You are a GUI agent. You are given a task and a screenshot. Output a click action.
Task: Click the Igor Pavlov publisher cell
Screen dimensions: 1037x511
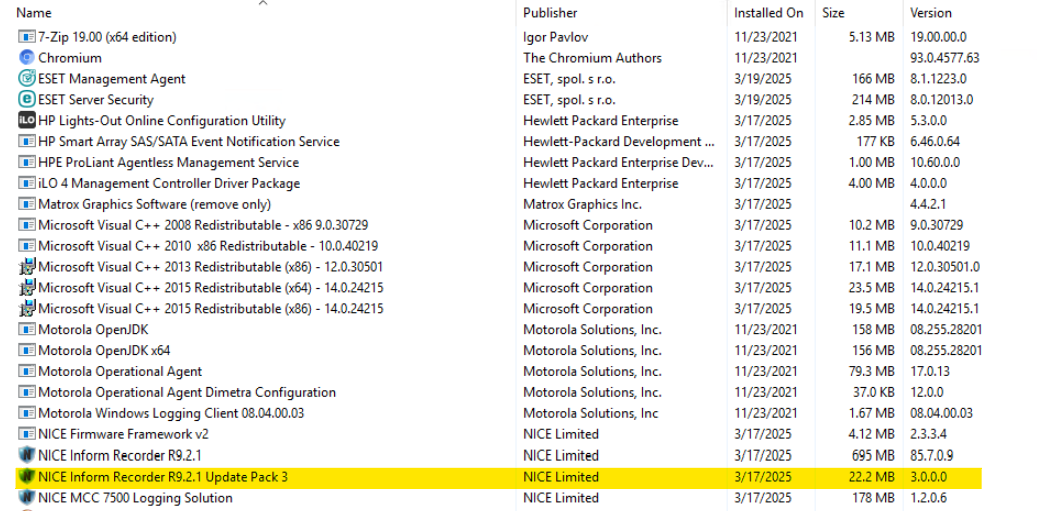pyautogui.click(x=556, y=37)
